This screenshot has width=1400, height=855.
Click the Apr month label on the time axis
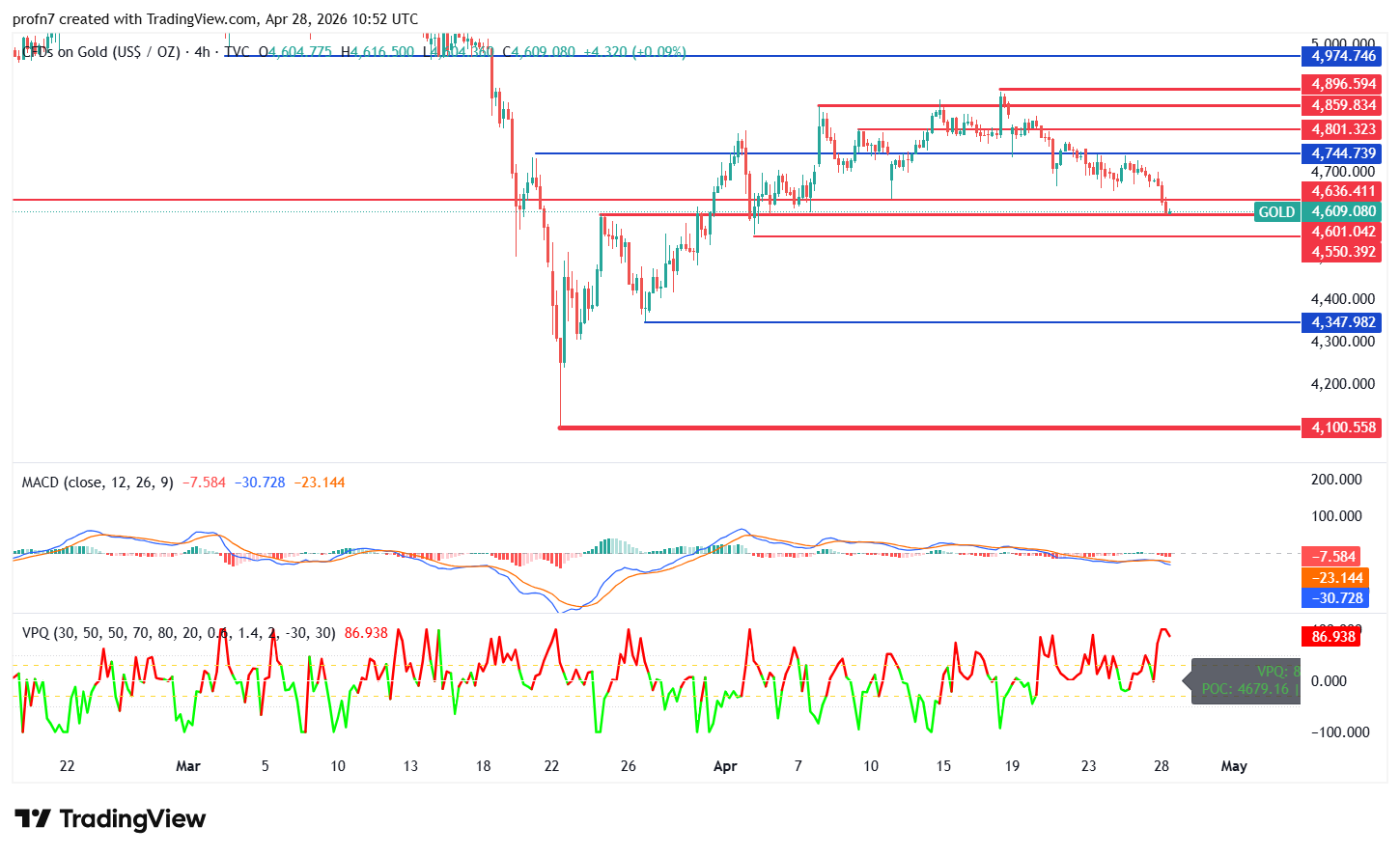725,766
